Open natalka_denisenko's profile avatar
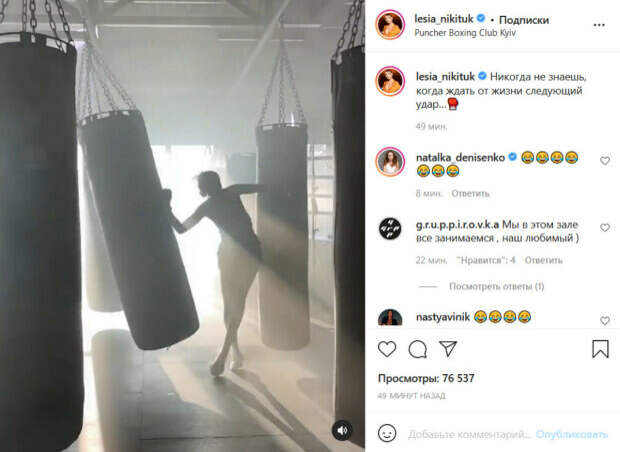This screenshot has height=452, width=620. tap(390, 161)
